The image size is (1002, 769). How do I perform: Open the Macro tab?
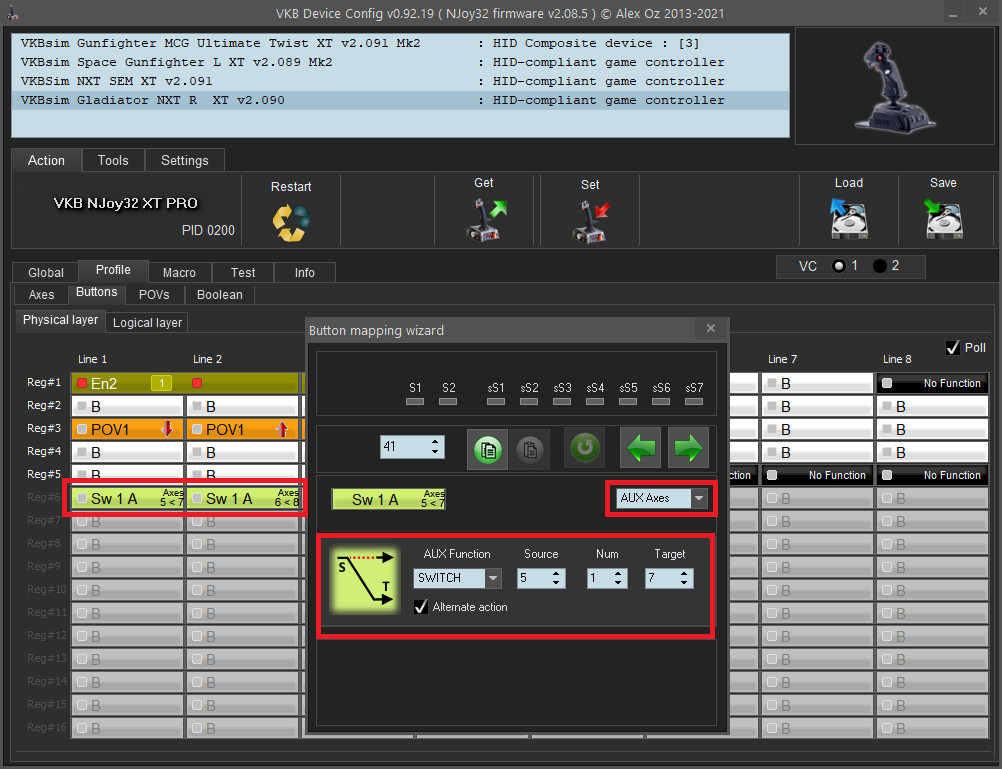point(179,272)
